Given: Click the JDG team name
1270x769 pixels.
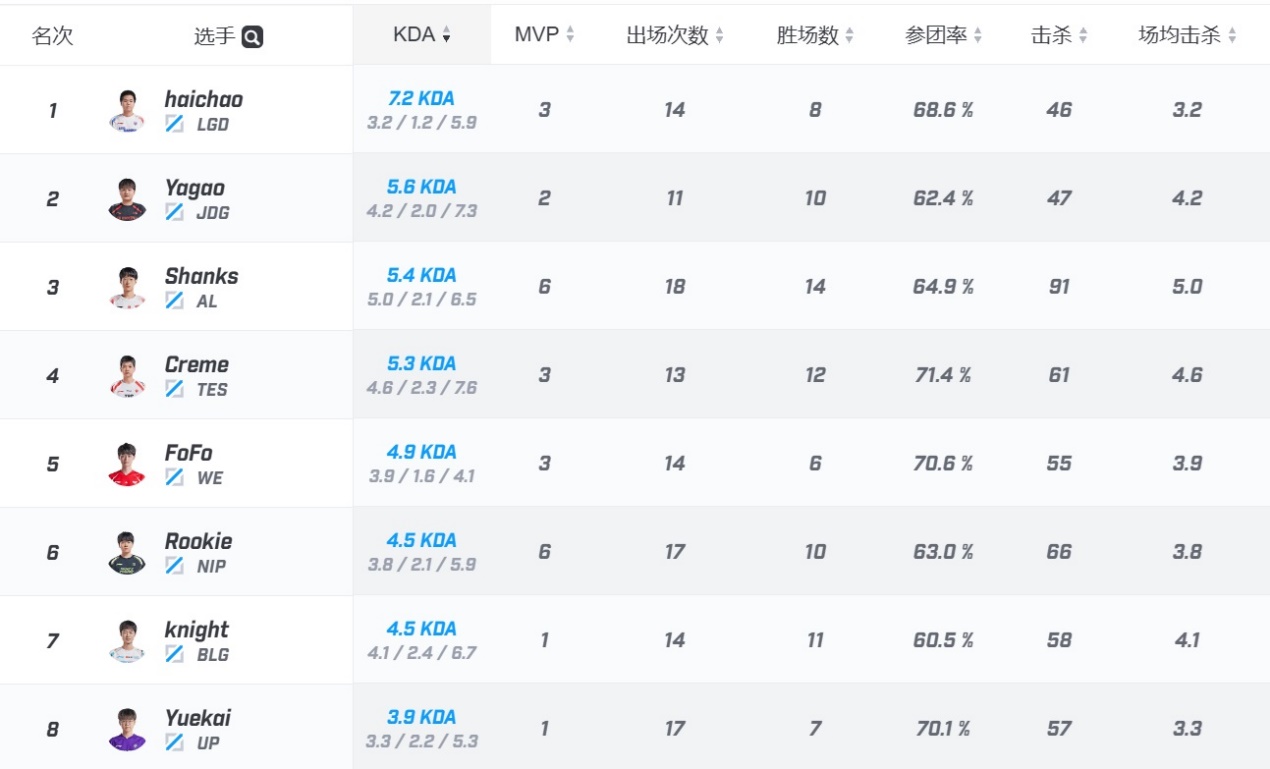Looking at the screenshot, I should tap(213, 213).
